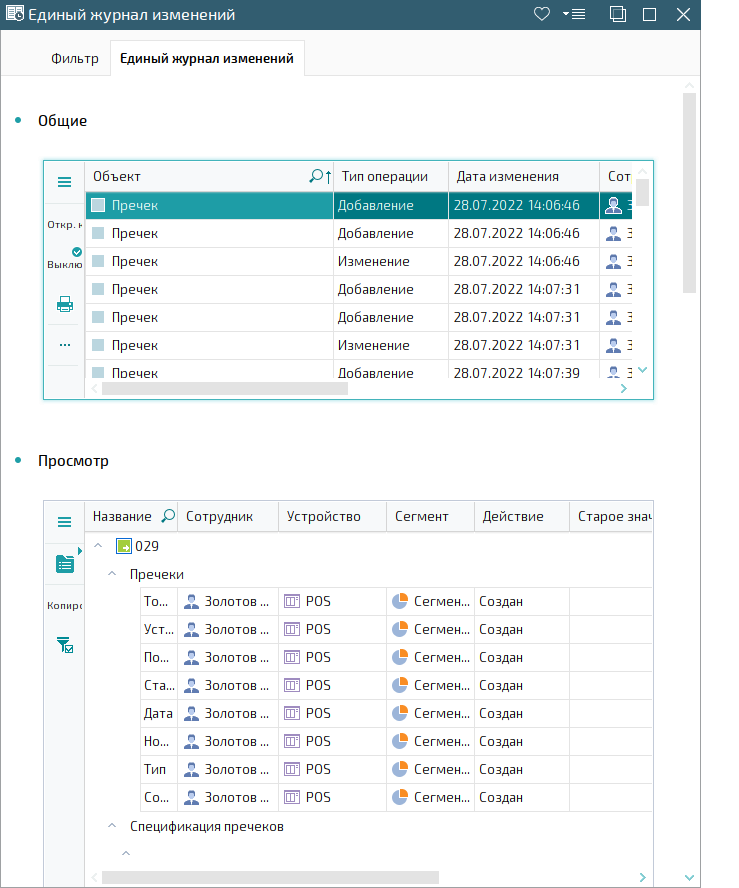Image resolution: width=739 pixels, height=888 pixels.
Task: Click POS device icon in Тип row
Action: tap(292, 769)
